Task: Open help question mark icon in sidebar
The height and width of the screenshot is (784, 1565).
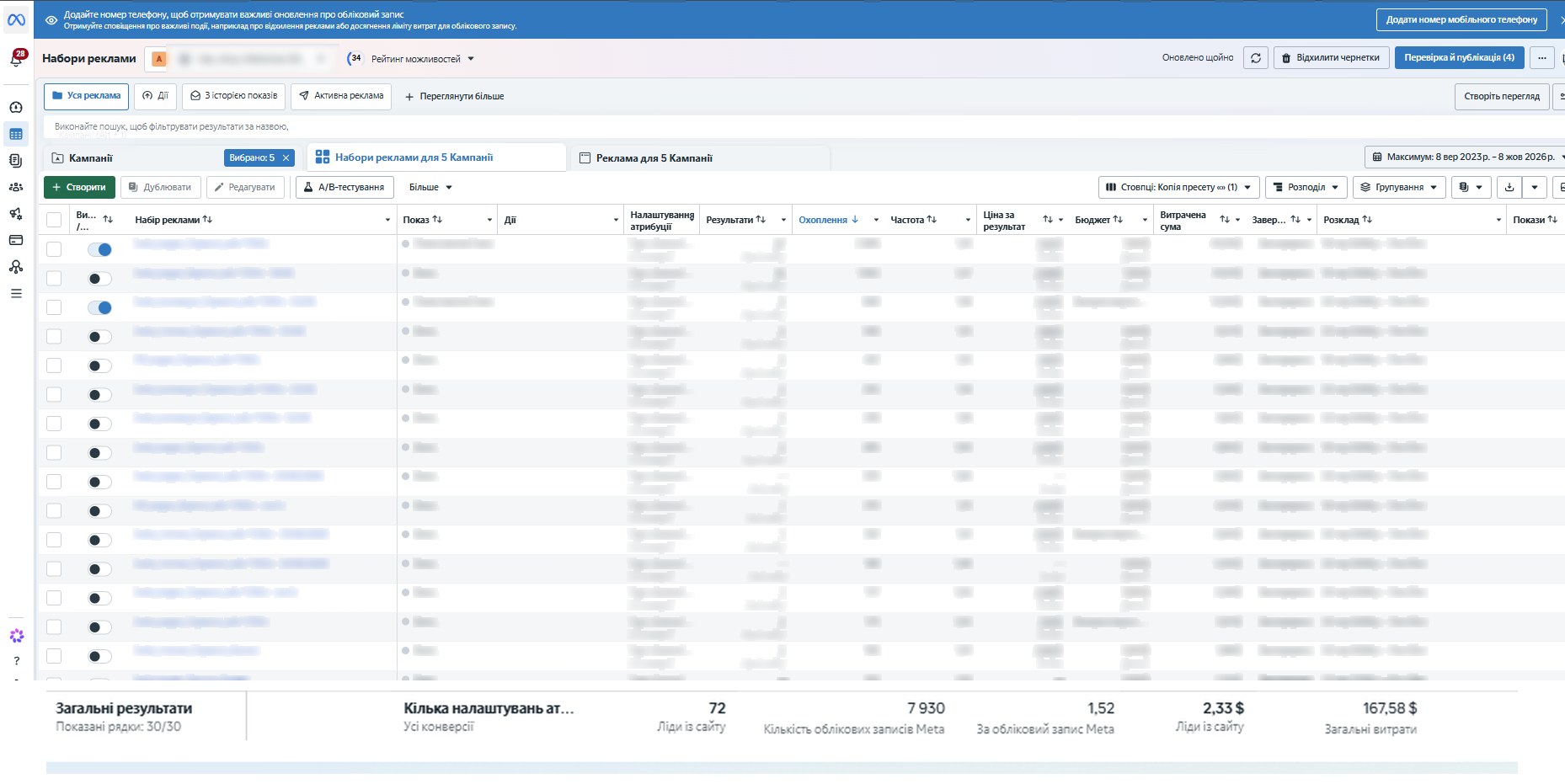Action: click(x=16, y=661)
